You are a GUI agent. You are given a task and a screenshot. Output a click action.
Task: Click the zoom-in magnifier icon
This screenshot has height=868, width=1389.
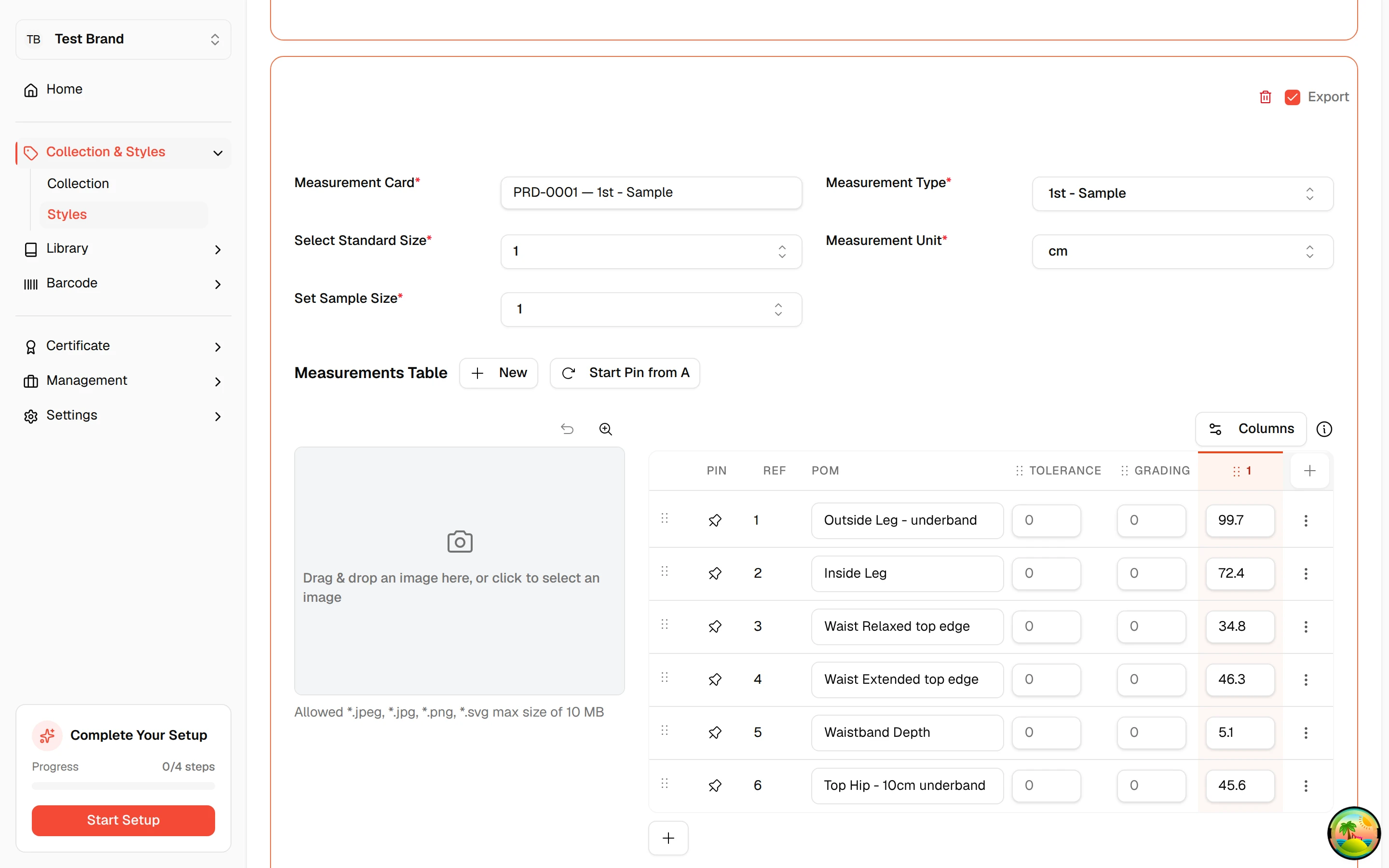(606, 429)
